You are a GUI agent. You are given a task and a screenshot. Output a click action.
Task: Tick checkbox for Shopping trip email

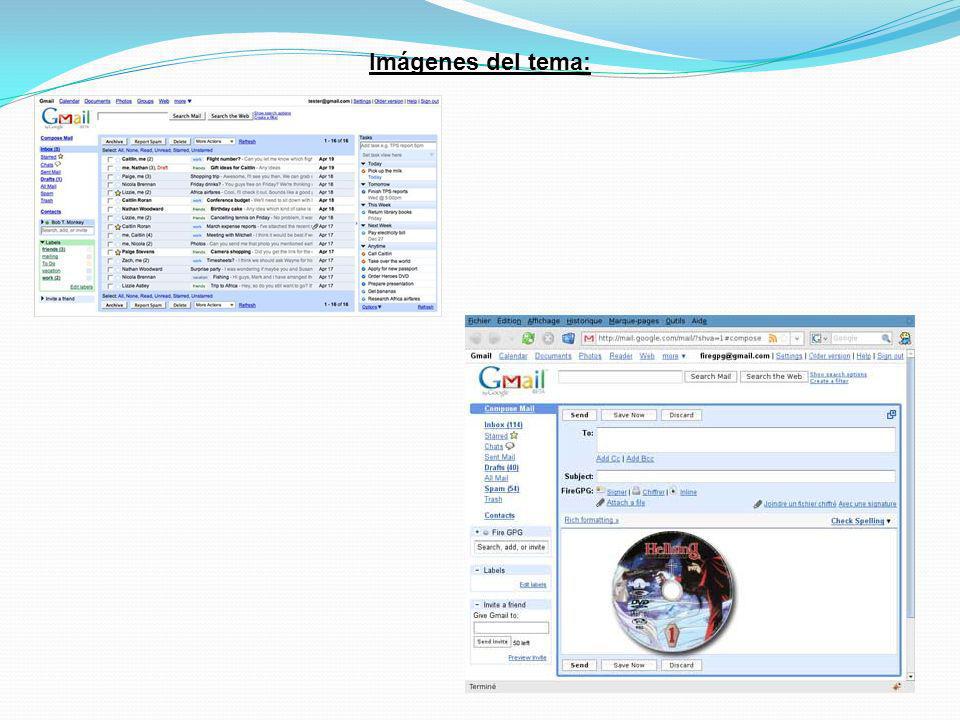coord(110,176)
